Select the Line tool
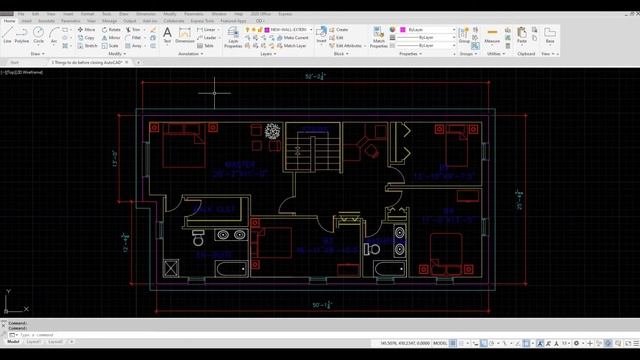The image size is (640, 360). [x=7, y=35]
